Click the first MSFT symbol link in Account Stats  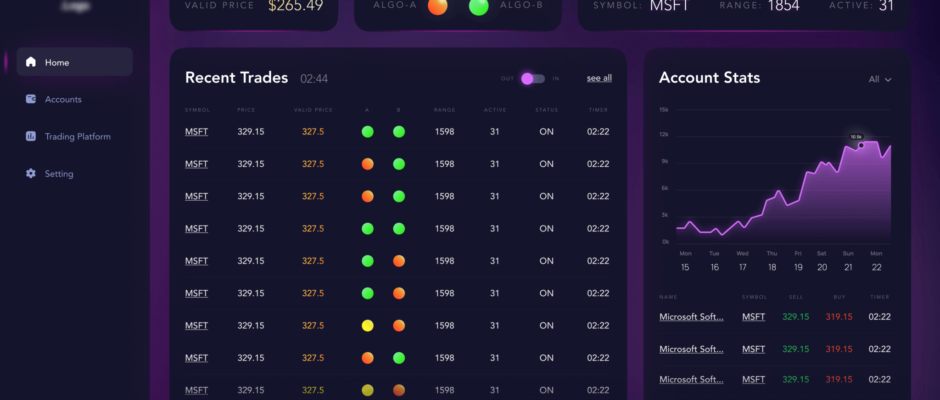753,317
